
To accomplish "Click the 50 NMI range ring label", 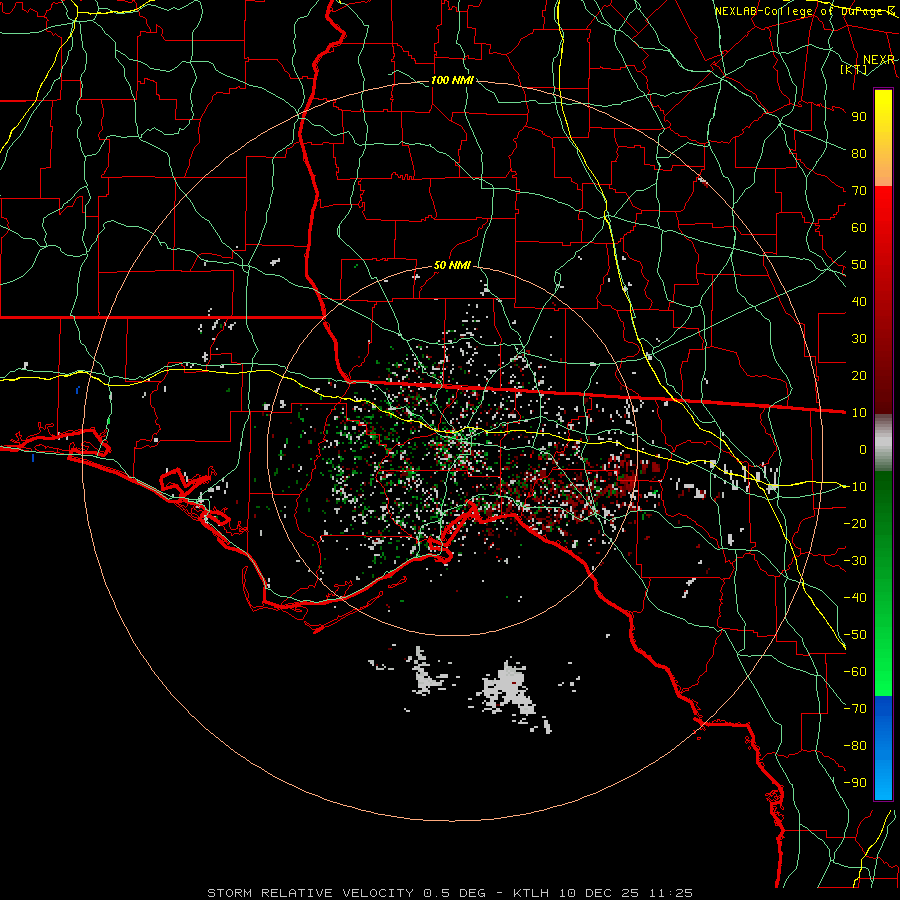I will tap(452, 265).
